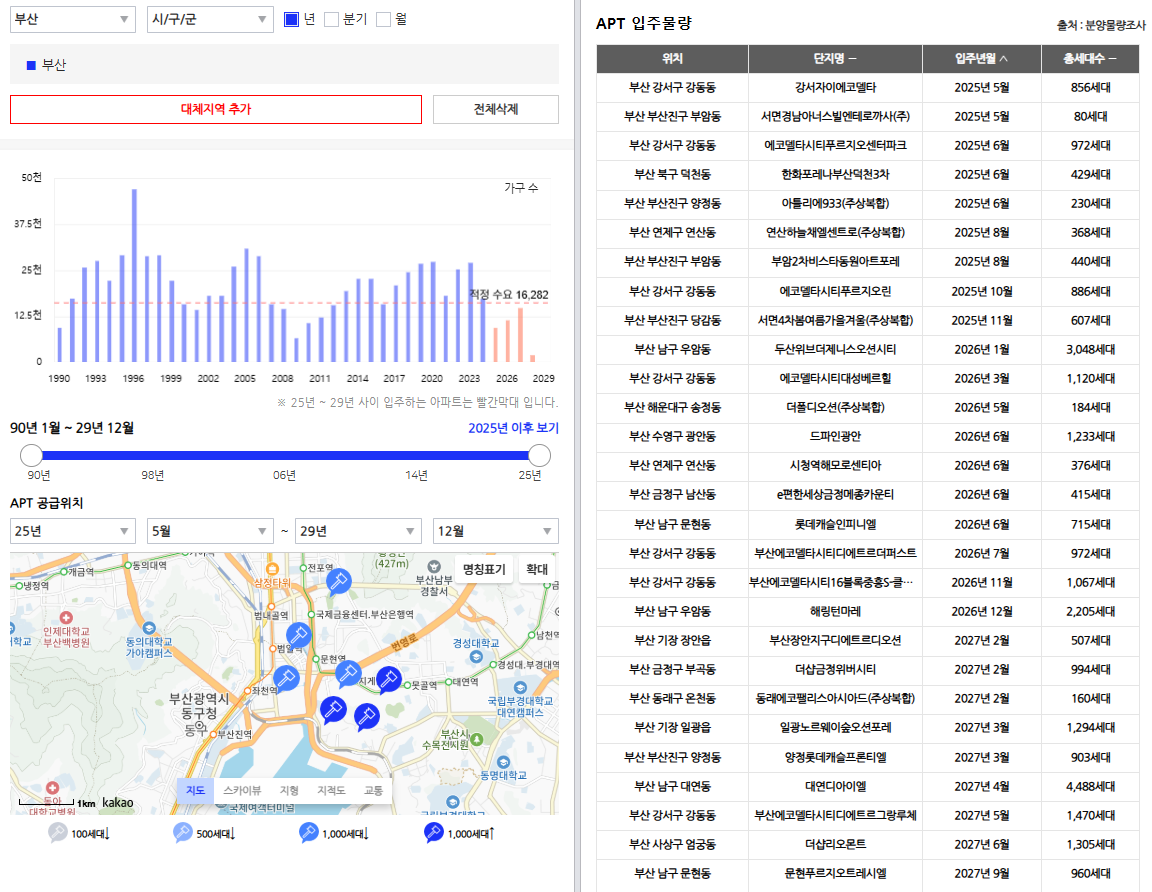Click the 확대 map button
Viewport: 1152px width, 892px height.
[x=537, y=569]
